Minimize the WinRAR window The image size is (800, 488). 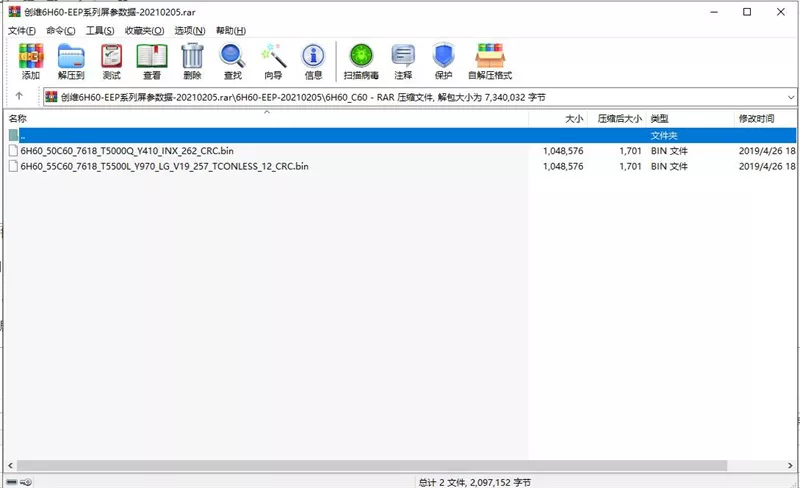tap(714, 12)
